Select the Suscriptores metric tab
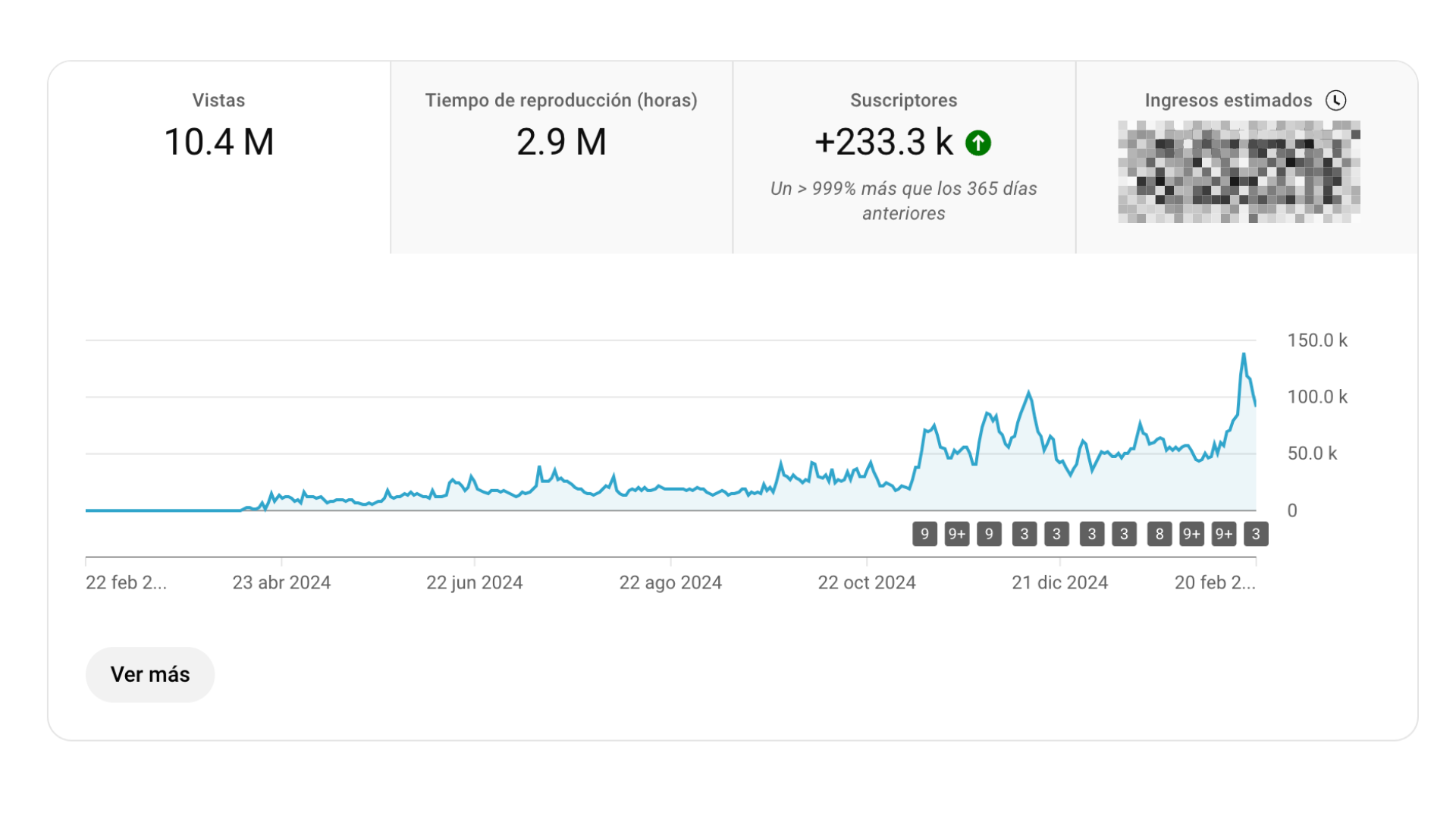 904,100
